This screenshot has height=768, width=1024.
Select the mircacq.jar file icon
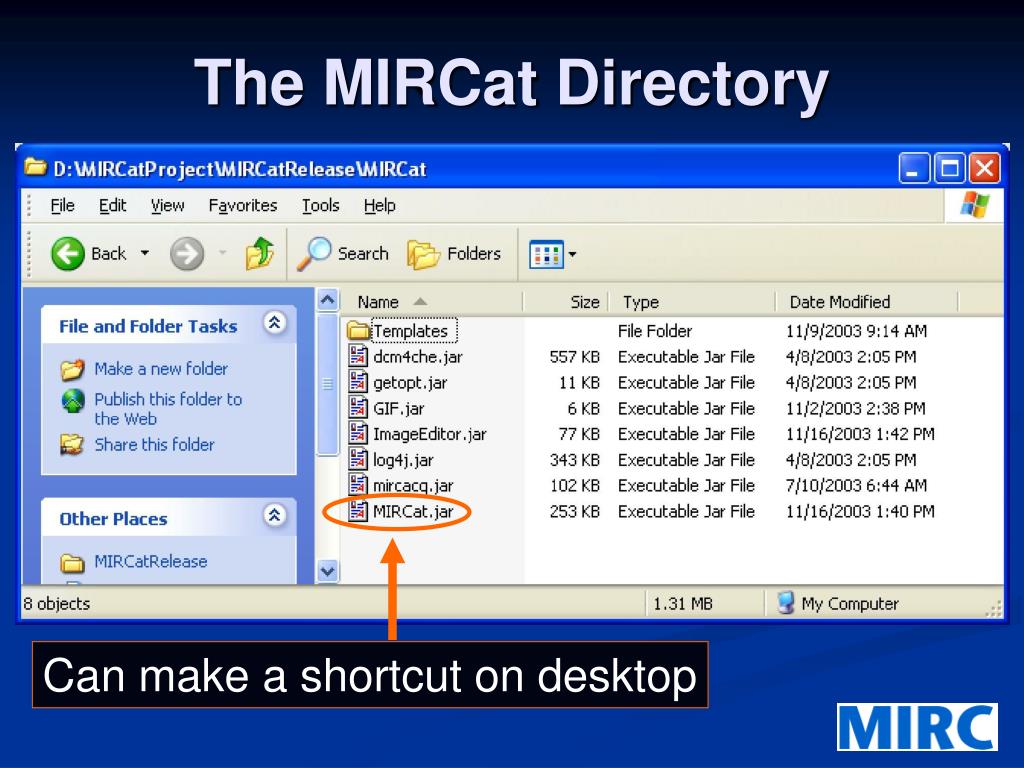pyautogui.click(x=358, y=485)
